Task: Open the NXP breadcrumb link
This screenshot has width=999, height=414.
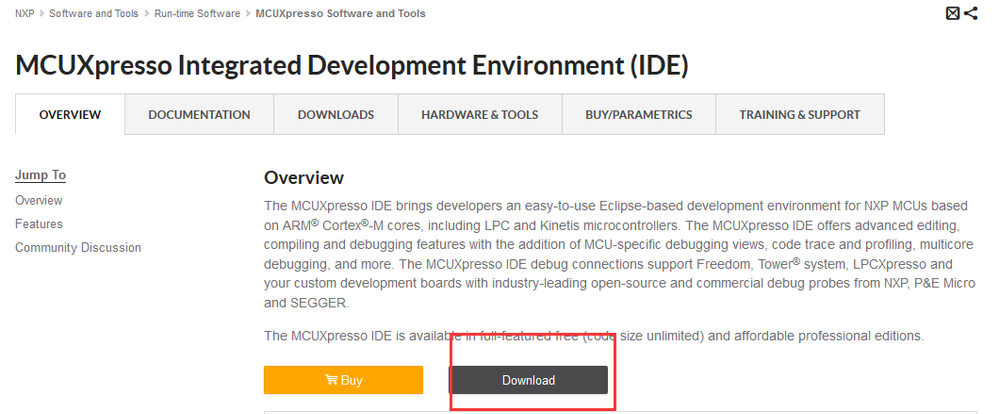Action: (25, 13)
